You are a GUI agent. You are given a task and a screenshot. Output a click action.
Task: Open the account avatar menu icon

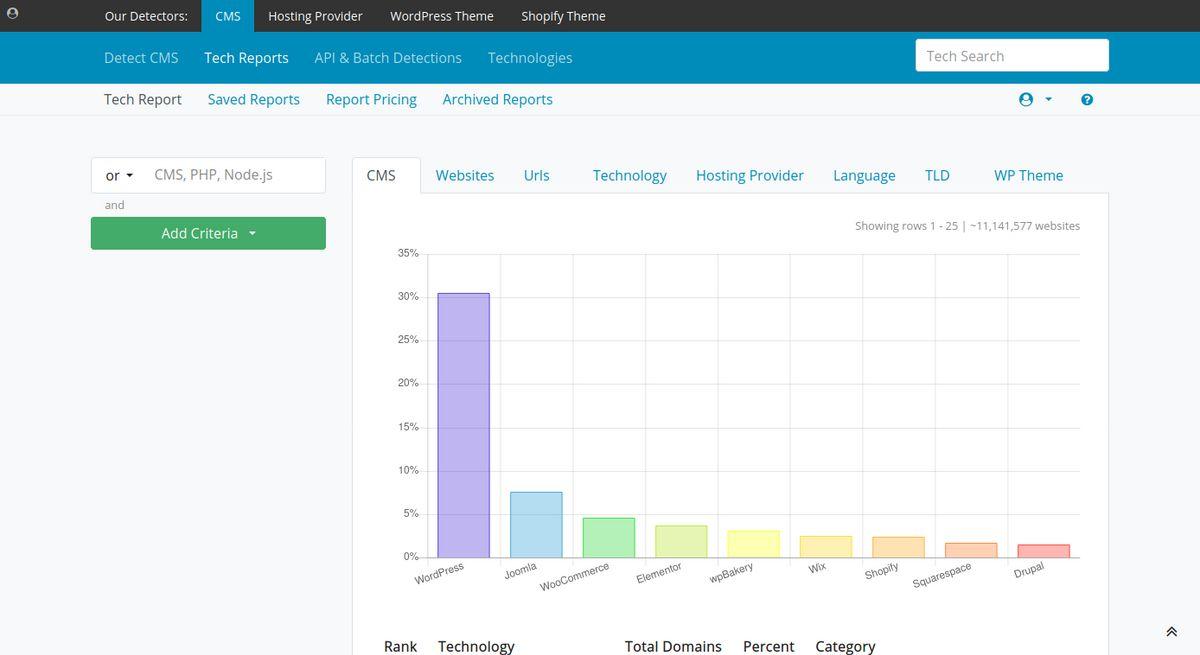(x=1025, y=100)
